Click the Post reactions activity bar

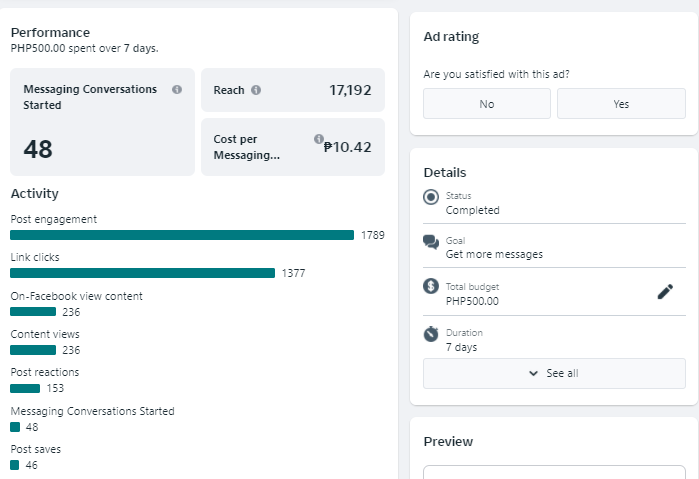point(25,388)
